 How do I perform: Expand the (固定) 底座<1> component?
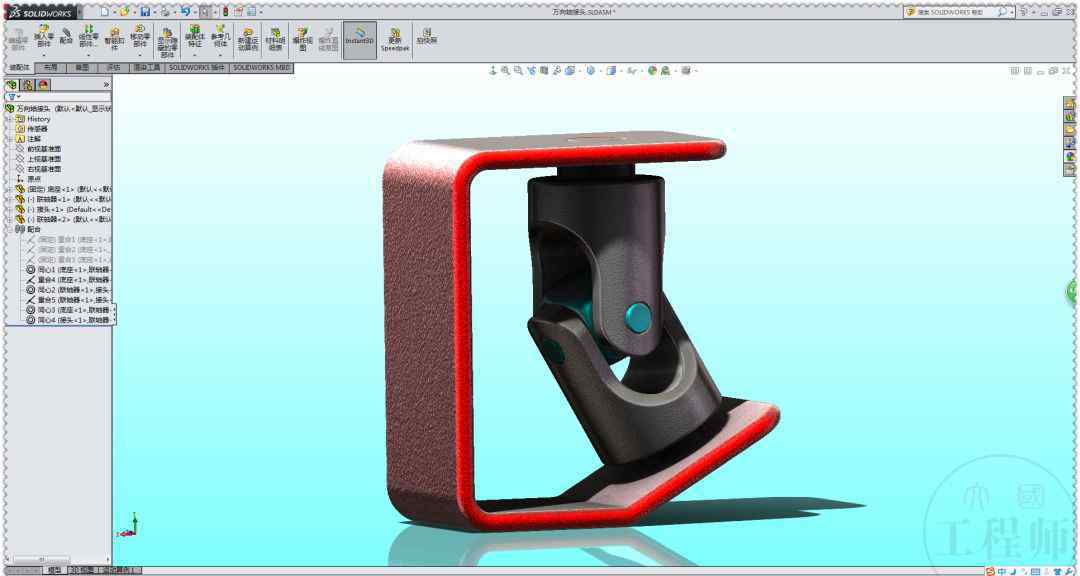tap(10, 189)
